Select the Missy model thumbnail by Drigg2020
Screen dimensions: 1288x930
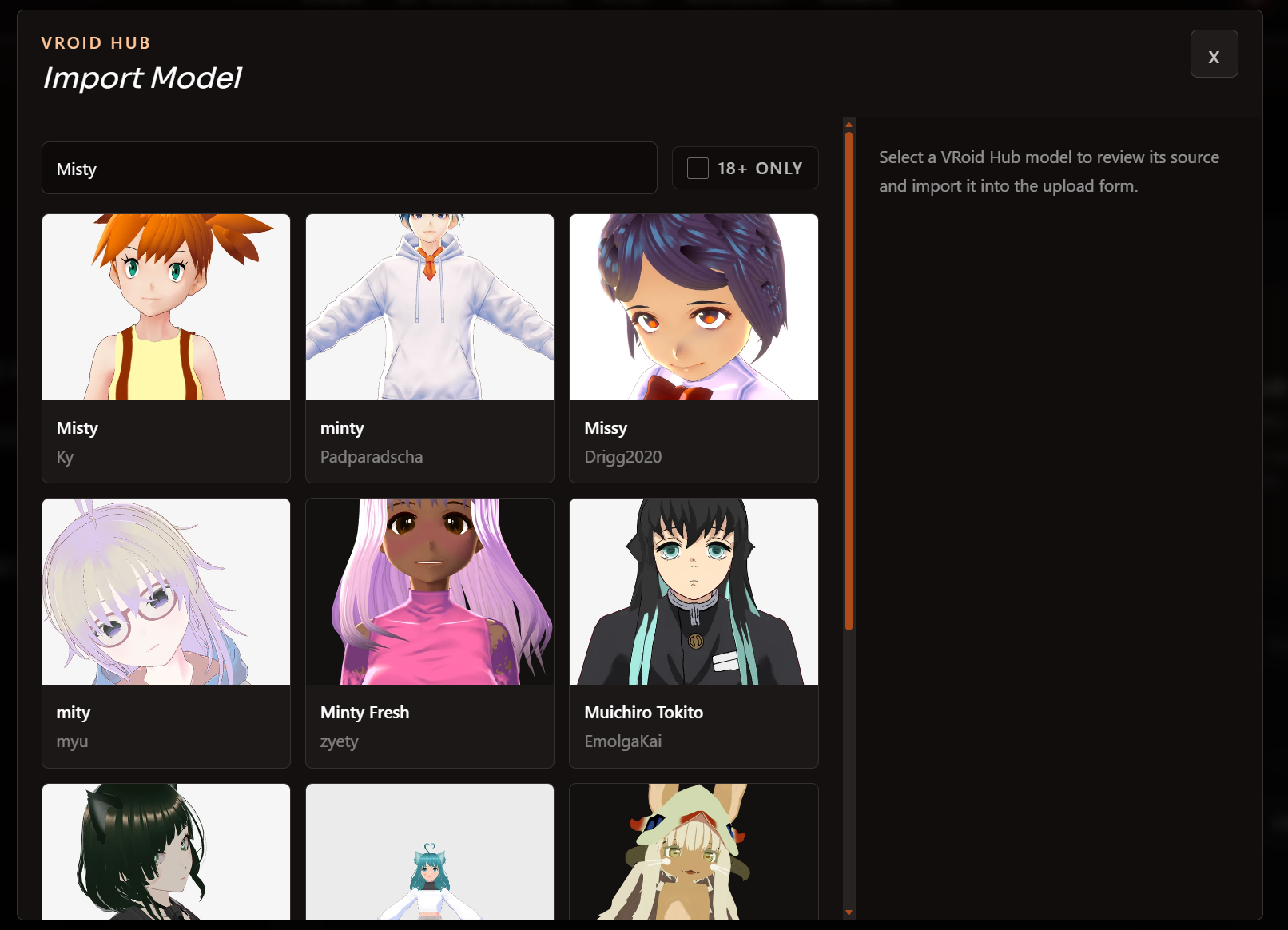[694, 307]
